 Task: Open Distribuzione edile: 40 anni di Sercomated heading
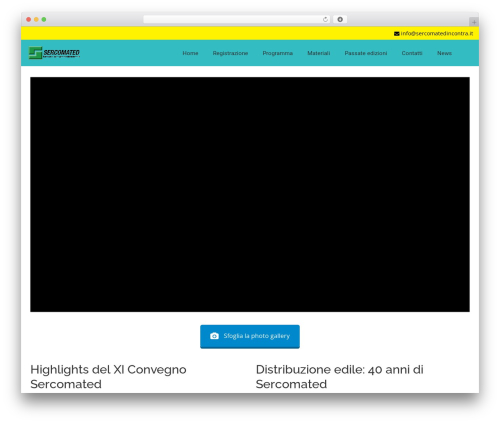[x=340, y=377]
